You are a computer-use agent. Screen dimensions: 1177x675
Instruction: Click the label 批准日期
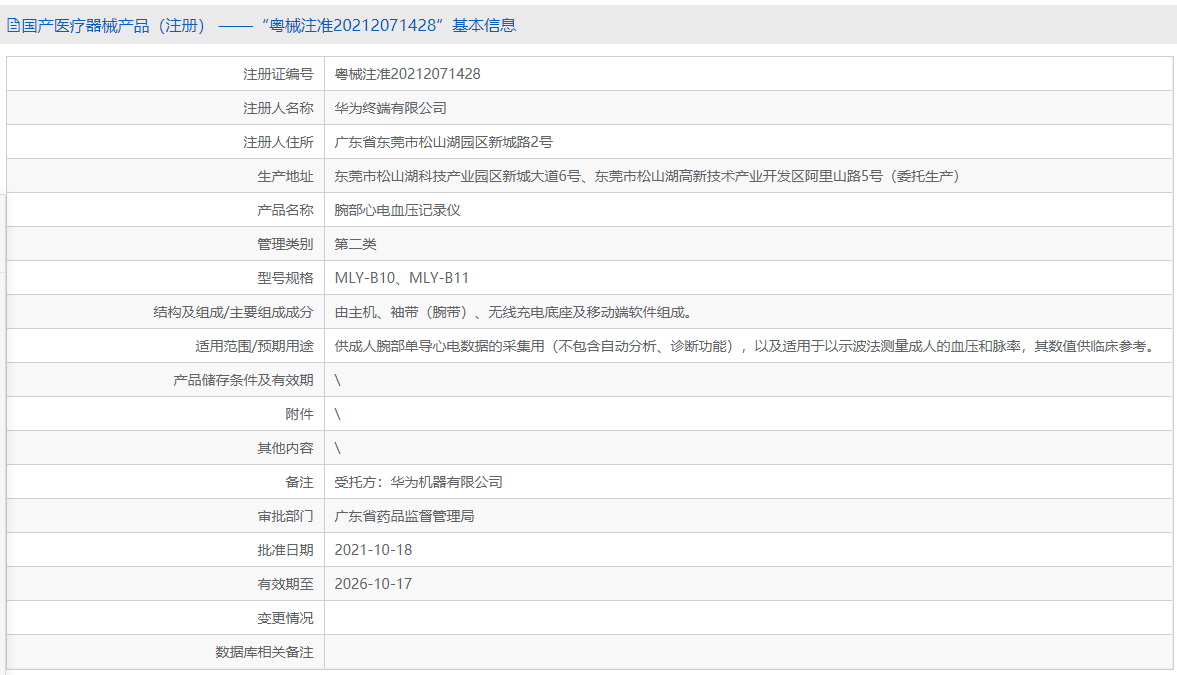285,550
